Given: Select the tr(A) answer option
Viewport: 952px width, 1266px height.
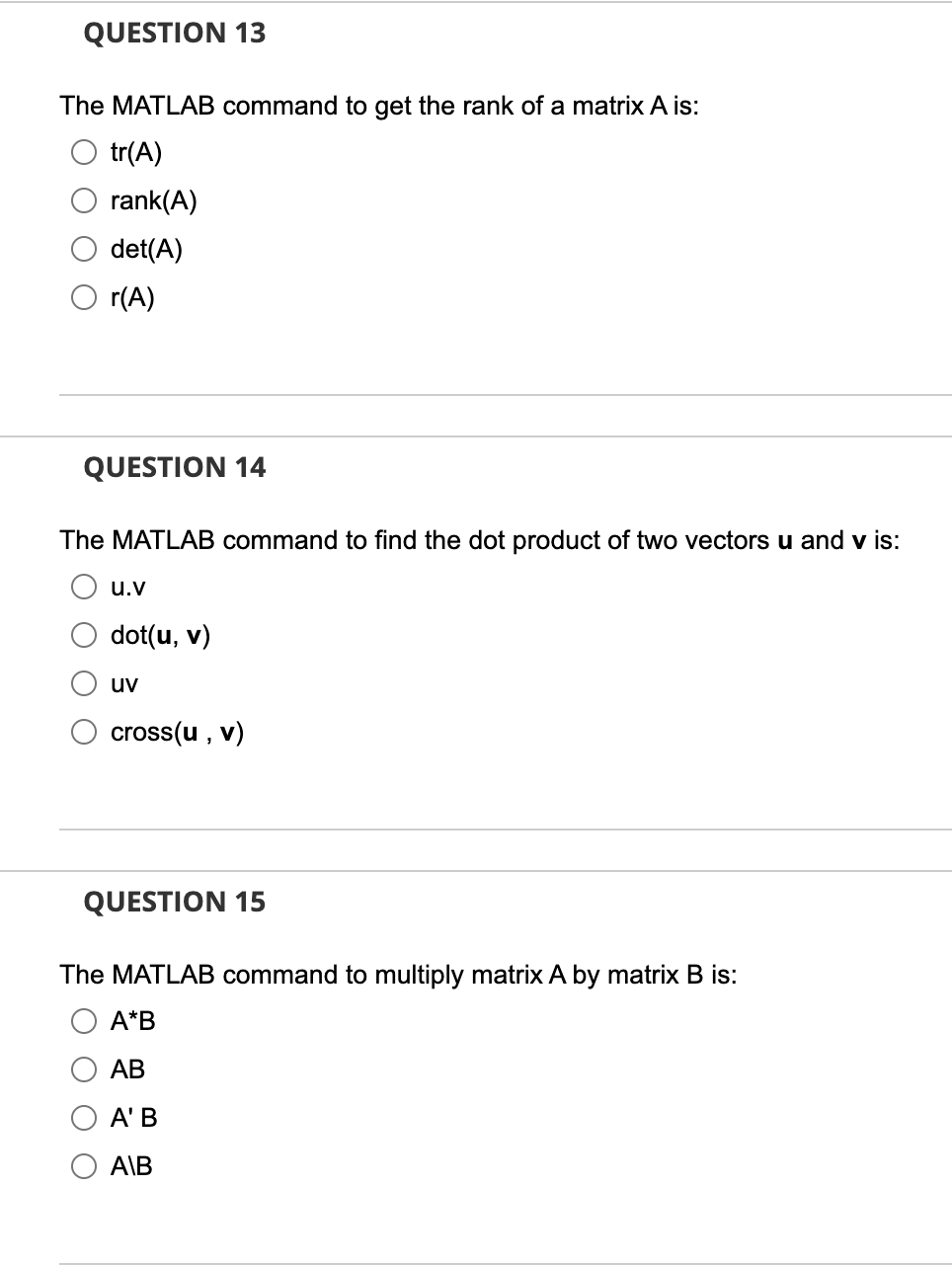Looking at the screenshot, I should (x=84, y=151).
